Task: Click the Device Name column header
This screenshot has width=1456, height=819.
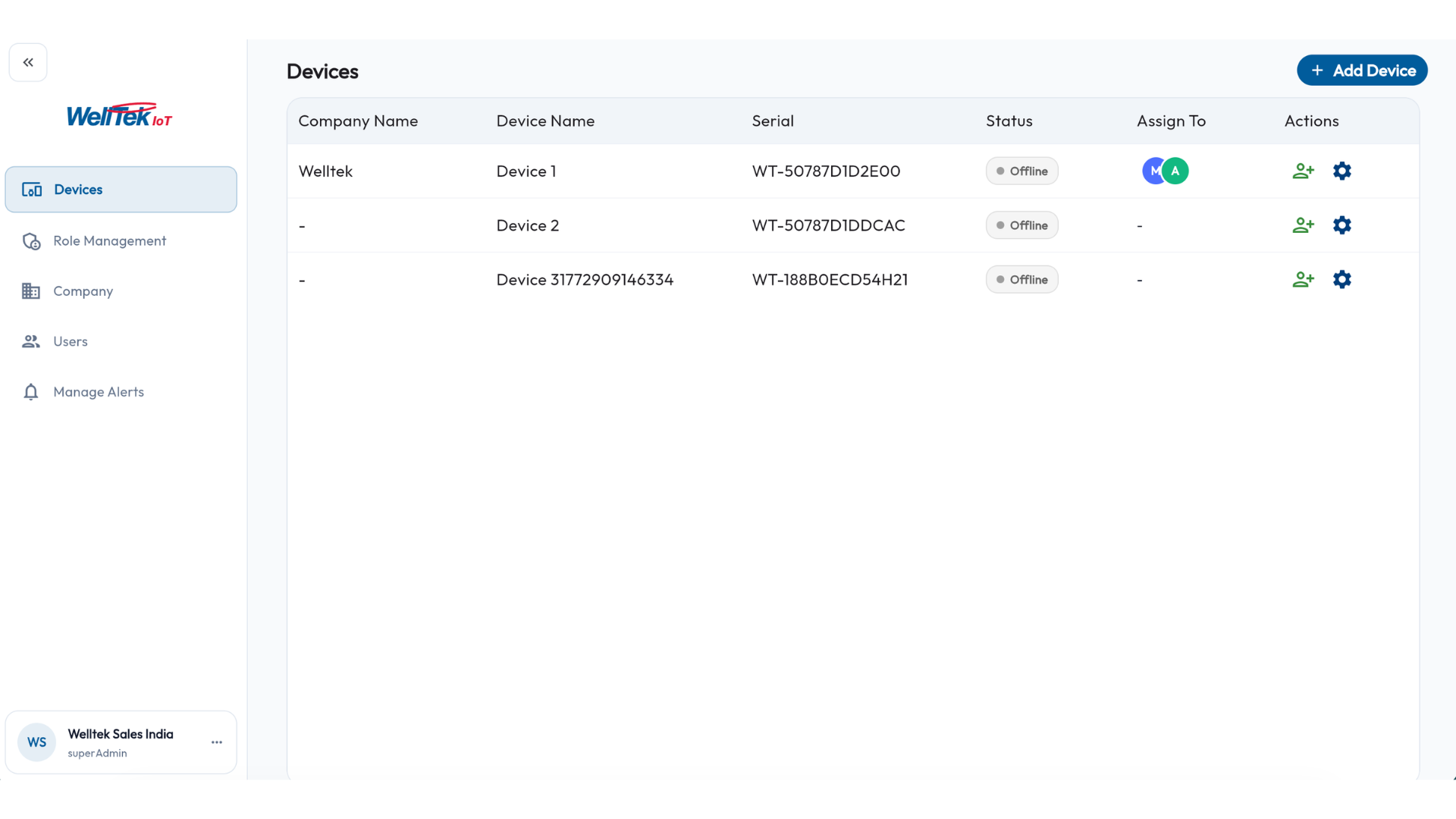Action: 545,121
